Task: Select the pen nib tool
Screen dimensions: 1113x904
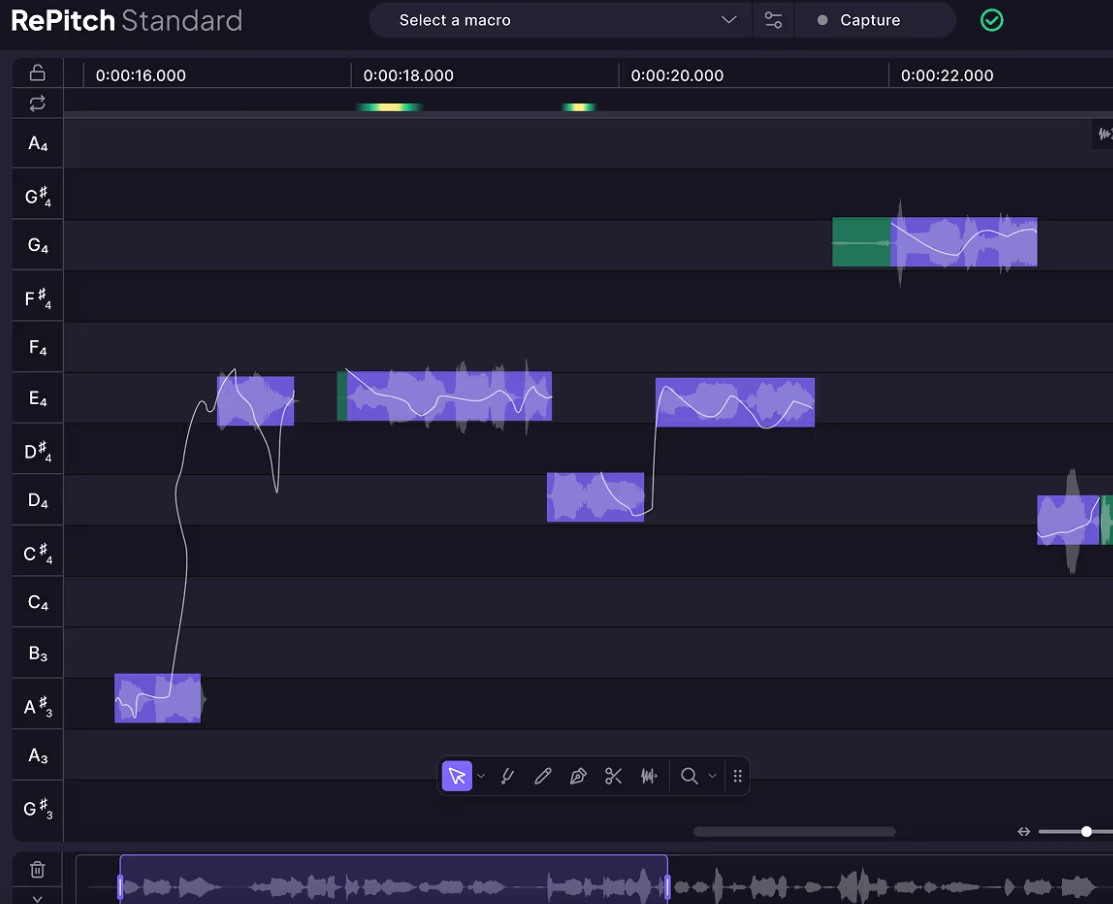Action: [578, 776]
